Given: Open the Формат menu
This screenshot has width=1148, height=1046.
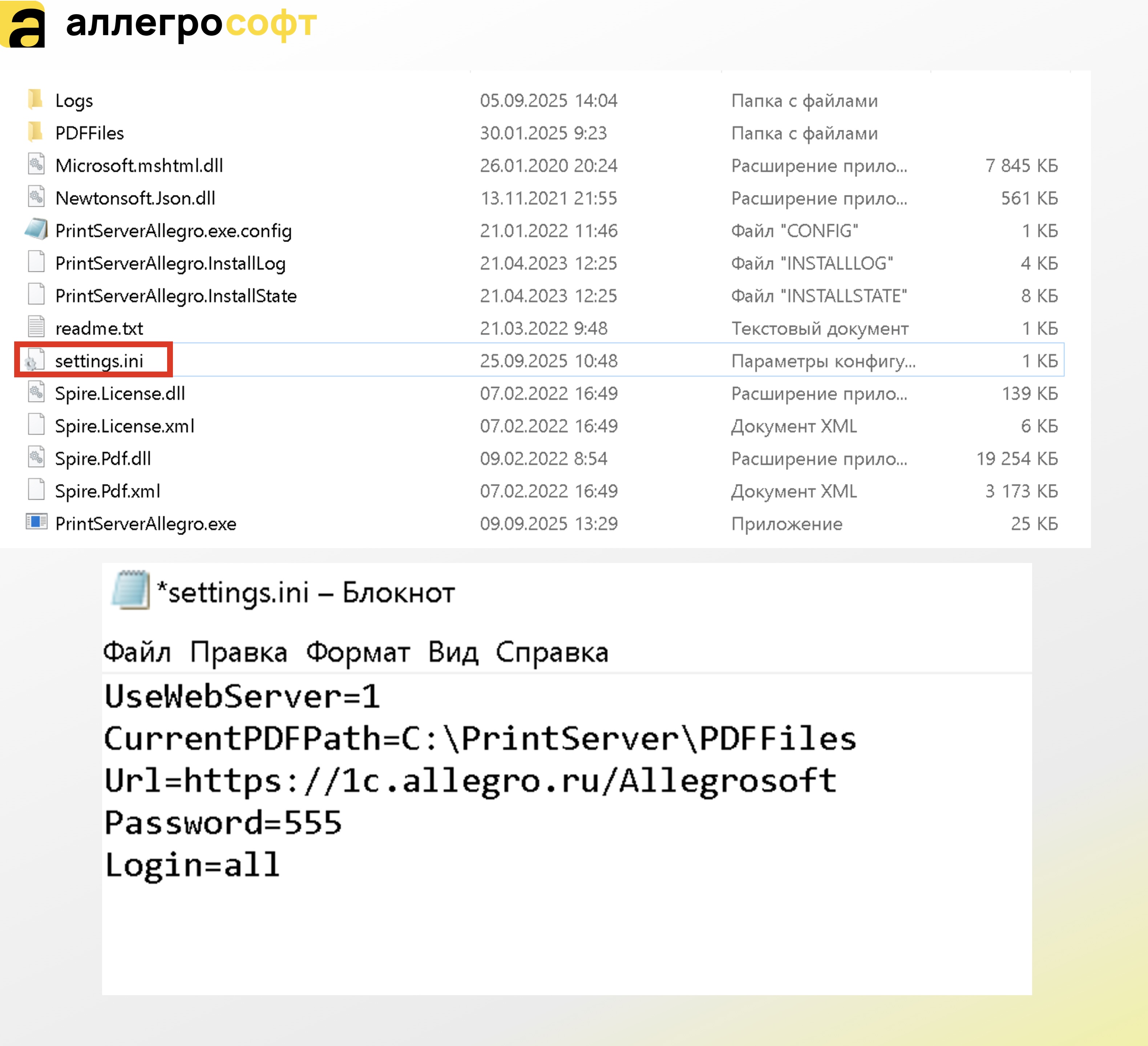Looking at the screenshot, I should pyautogui.click(x=357, y=652).
